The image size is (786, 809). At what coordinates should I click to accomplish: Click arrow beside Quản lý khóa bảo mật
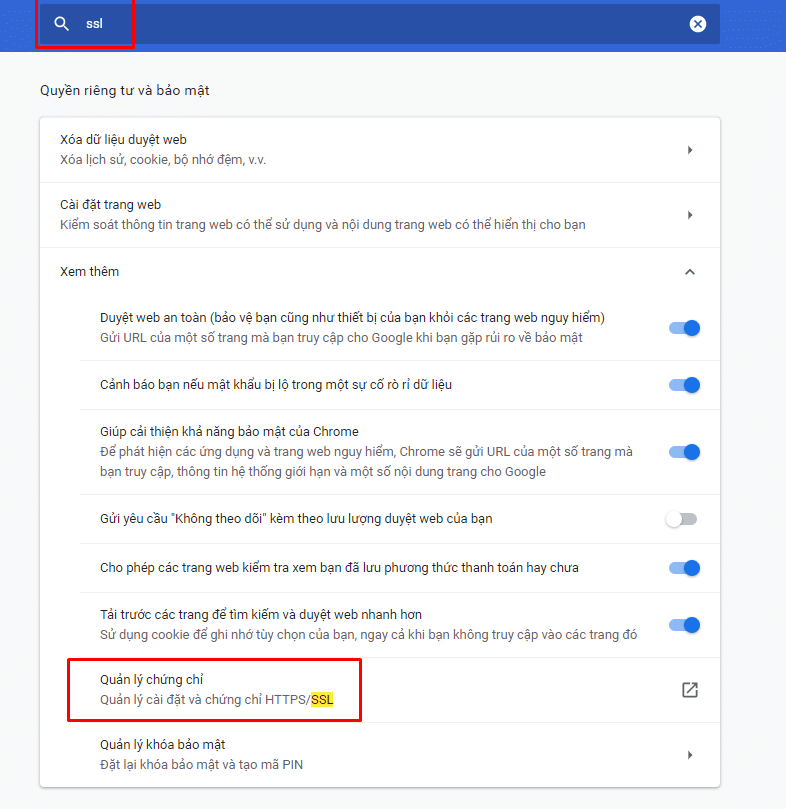pyautogui.click(x=689, y=755)
